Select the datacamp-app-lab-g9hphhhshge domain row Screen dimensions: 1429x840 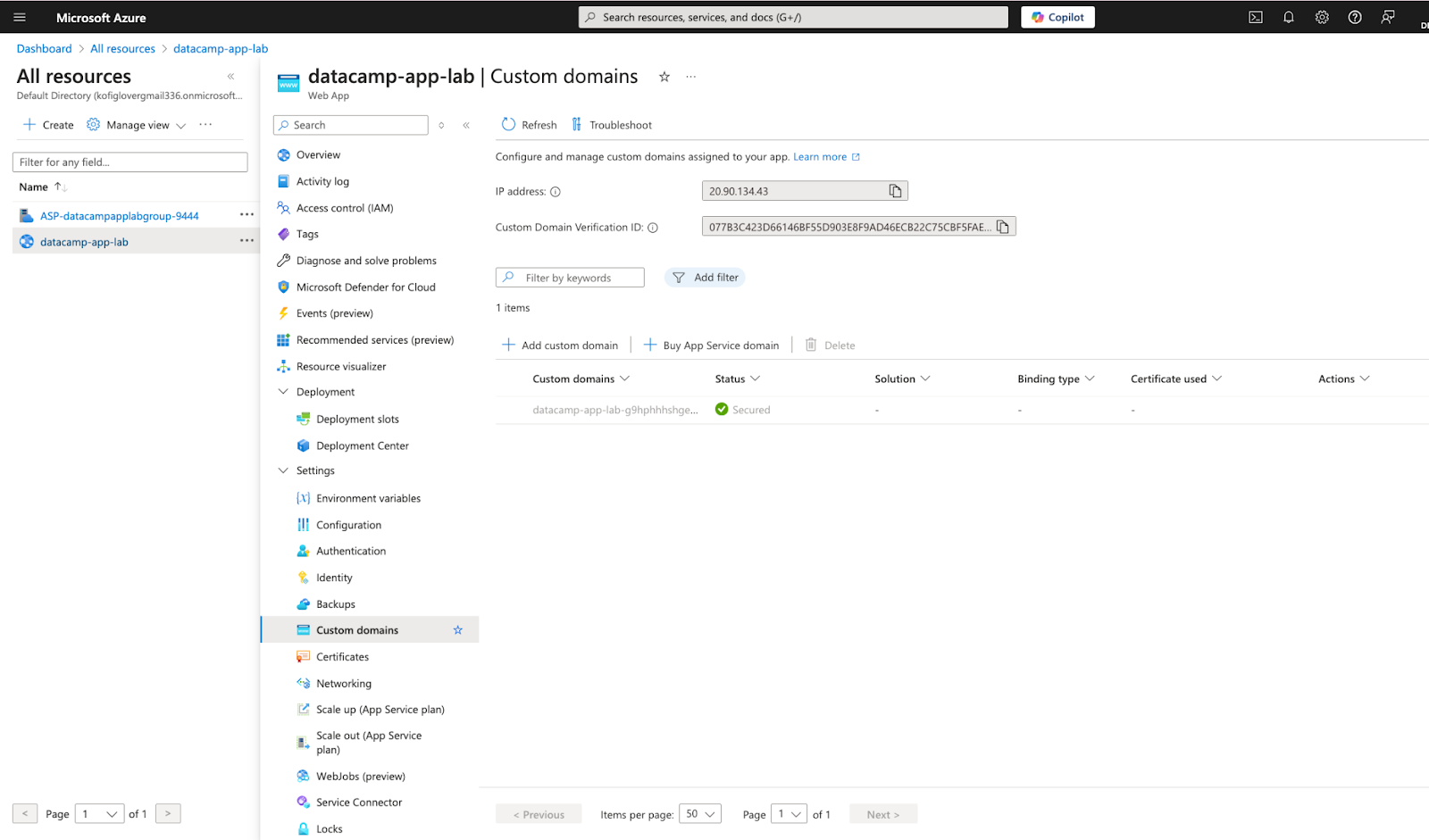pyautogui.click(x=962, y=410)
